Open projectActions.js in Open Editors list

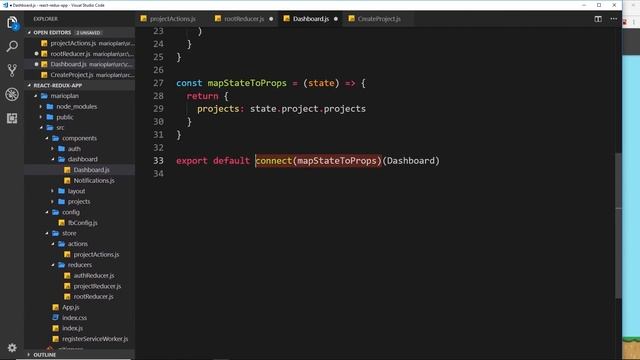80,43
